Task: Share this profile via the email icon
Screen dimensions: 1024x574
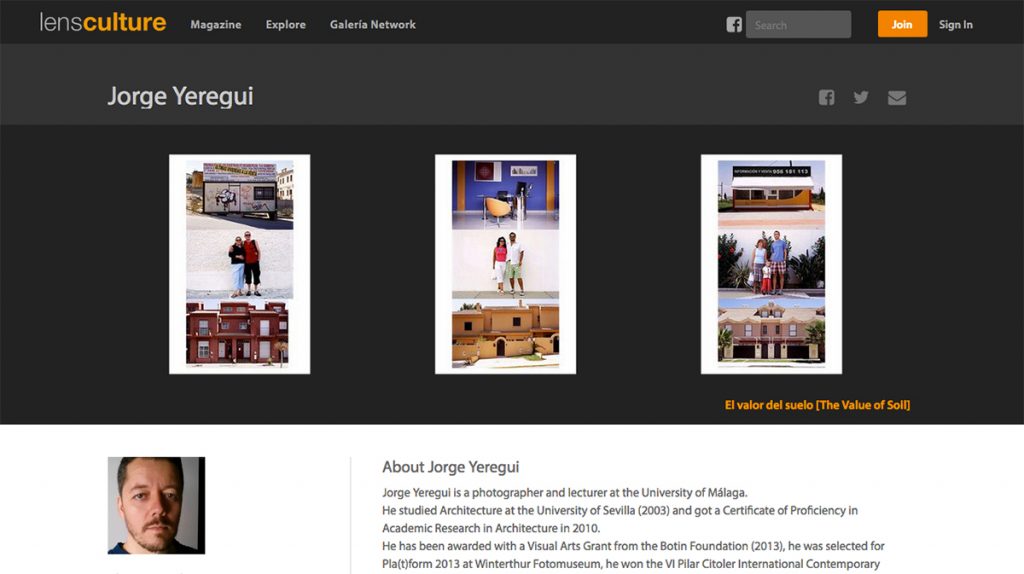Action: click(x=897, y=97)
